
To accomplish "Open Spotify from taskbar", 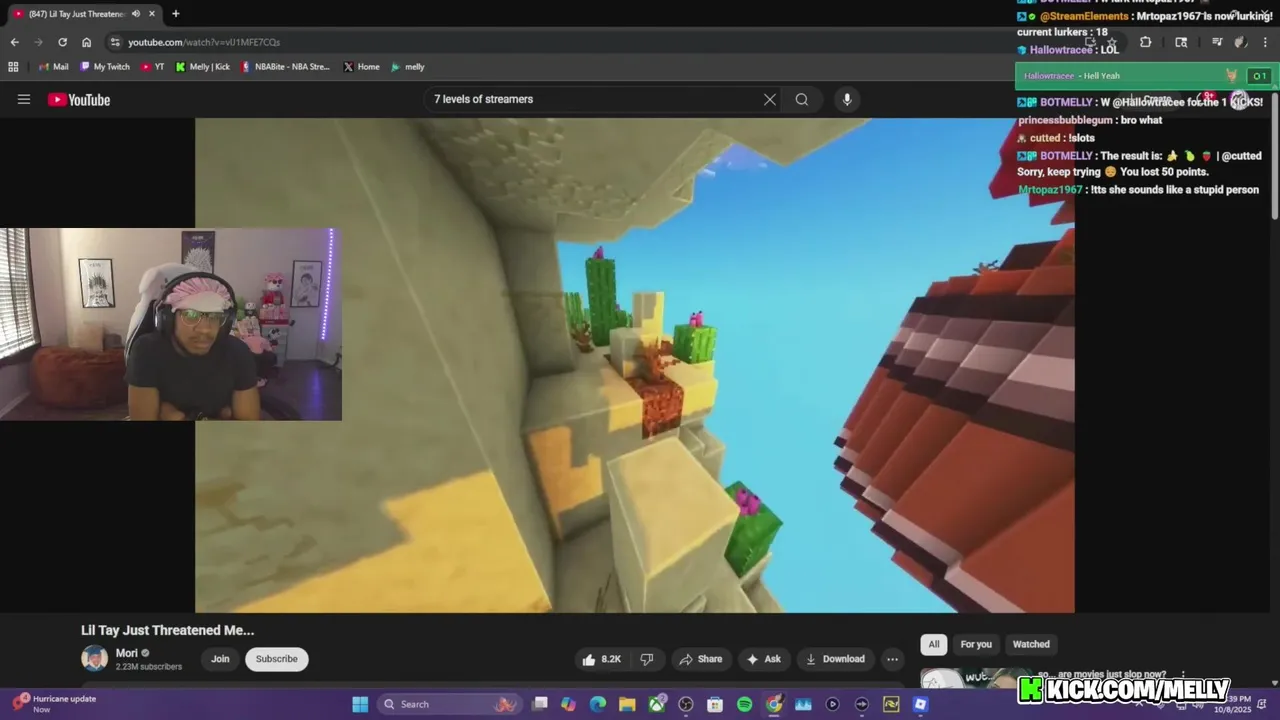I will tap(744, 704).
